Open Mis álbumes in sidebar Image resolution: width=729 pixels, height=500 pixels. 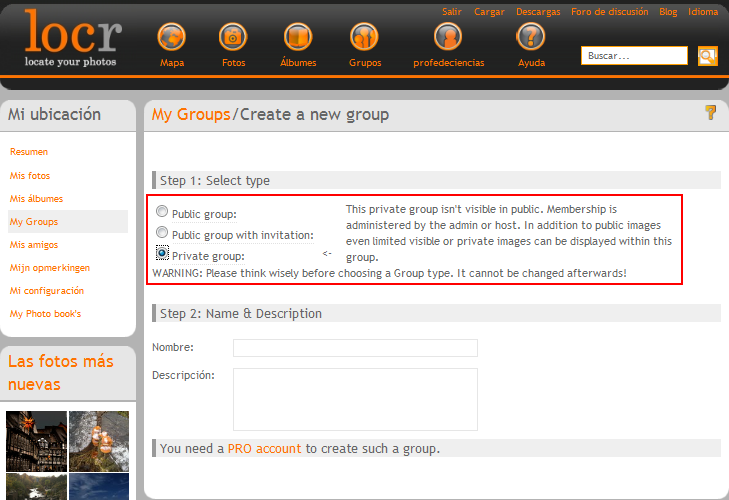(x=36, y=199)
